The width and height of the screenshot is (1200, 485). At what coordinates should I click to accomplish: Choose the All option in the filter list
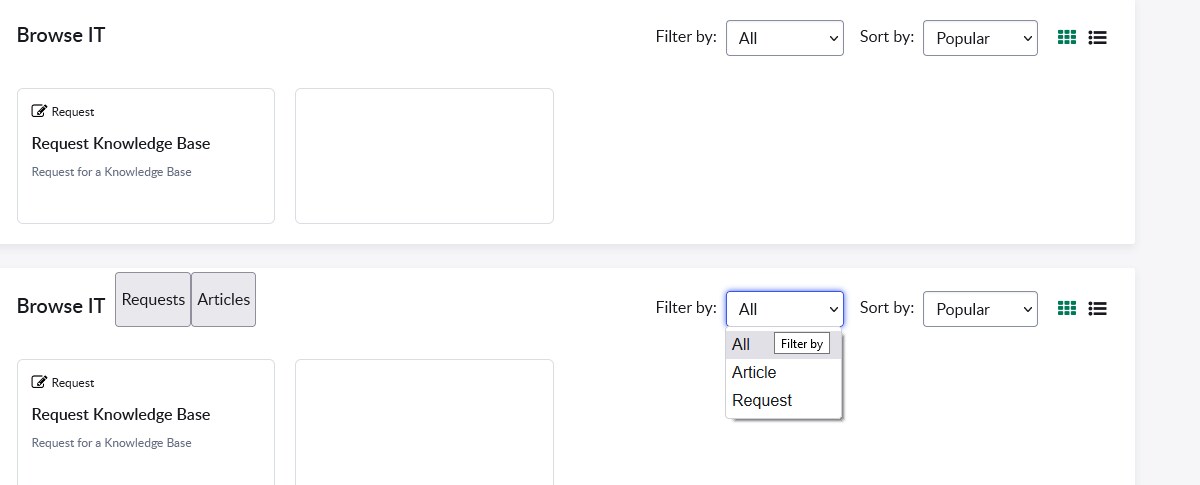pyautogui.click(x=741, y=344)
